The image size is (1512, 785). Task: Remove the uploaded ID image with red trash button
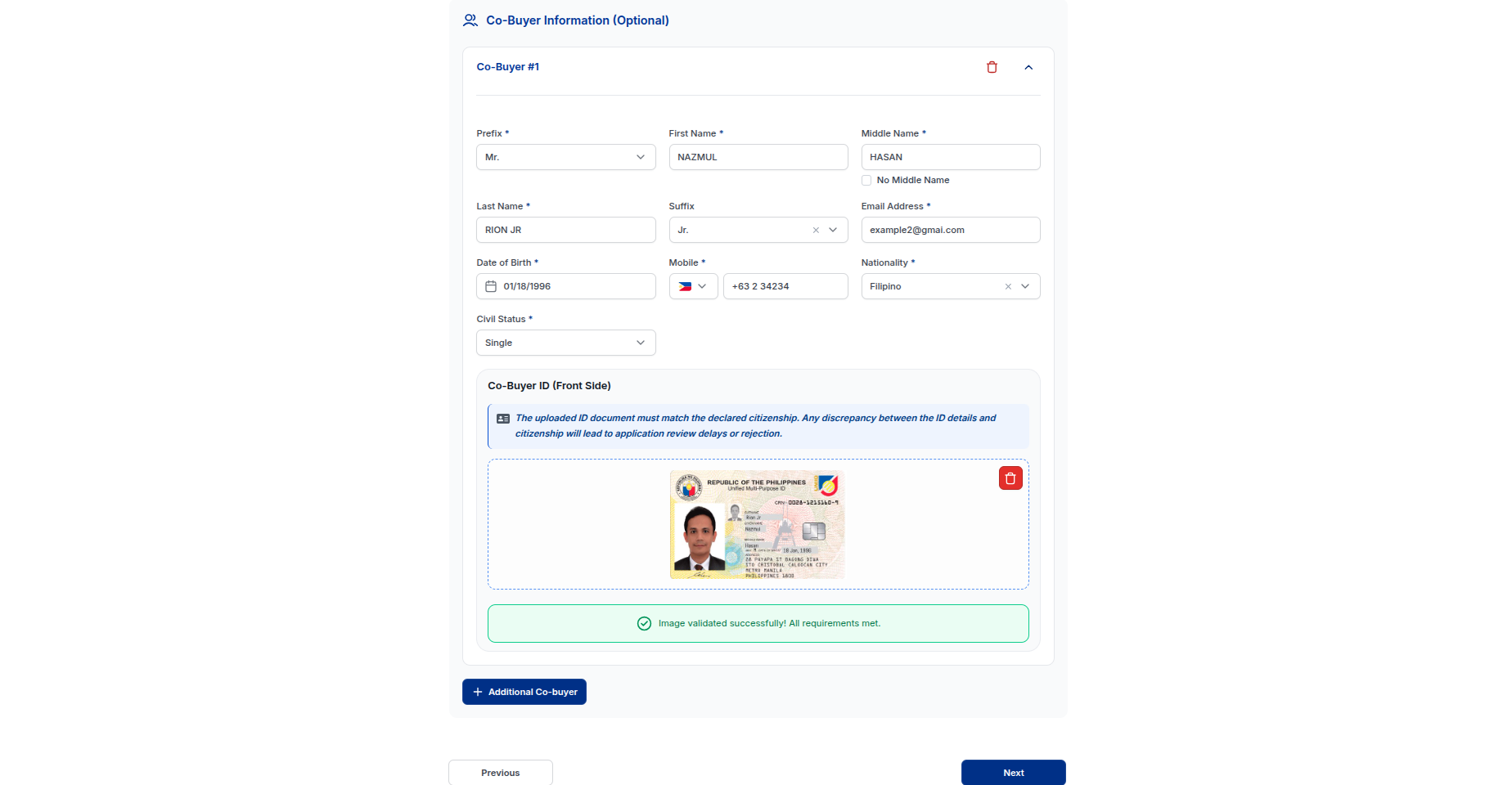coord(1010,478)
